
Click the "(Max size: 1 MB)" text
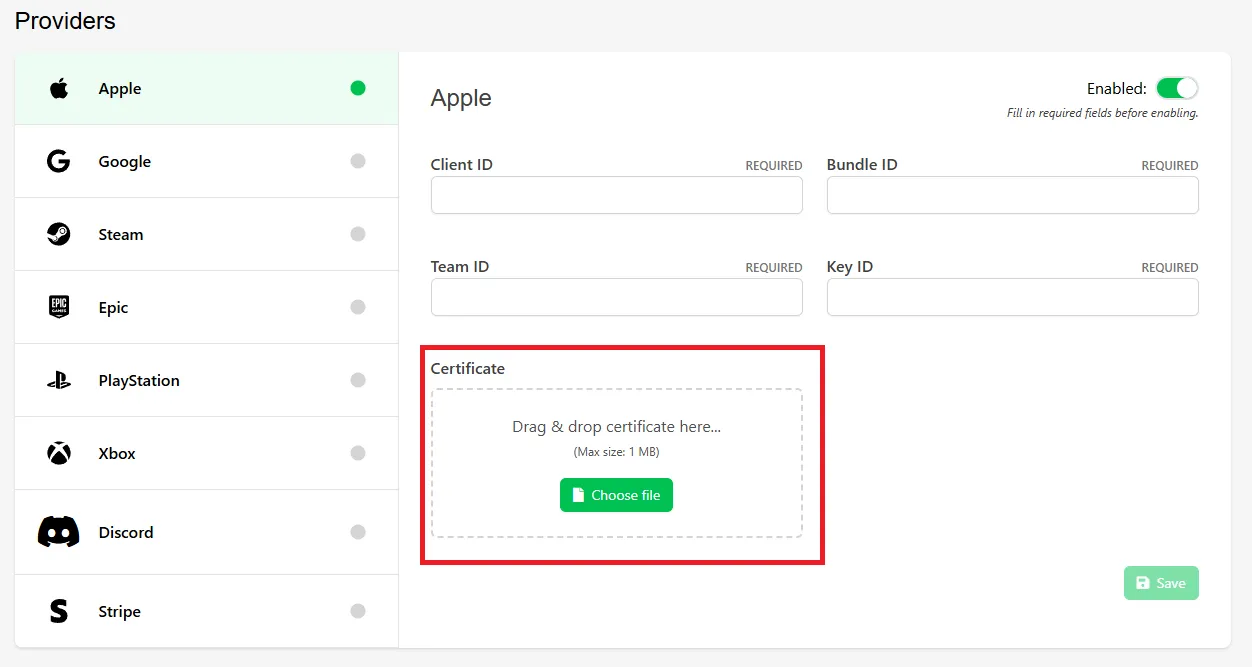(617, 452)
